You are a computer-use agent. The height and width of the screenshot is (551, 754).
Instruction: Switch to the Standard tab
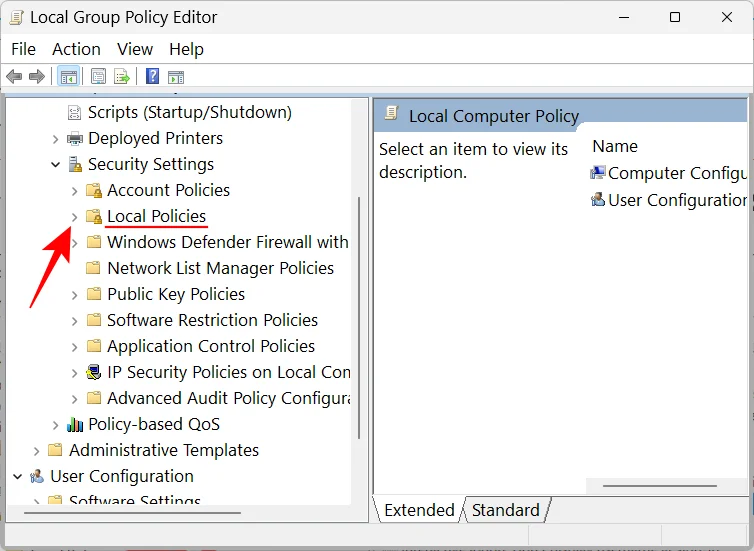point(505,510)
